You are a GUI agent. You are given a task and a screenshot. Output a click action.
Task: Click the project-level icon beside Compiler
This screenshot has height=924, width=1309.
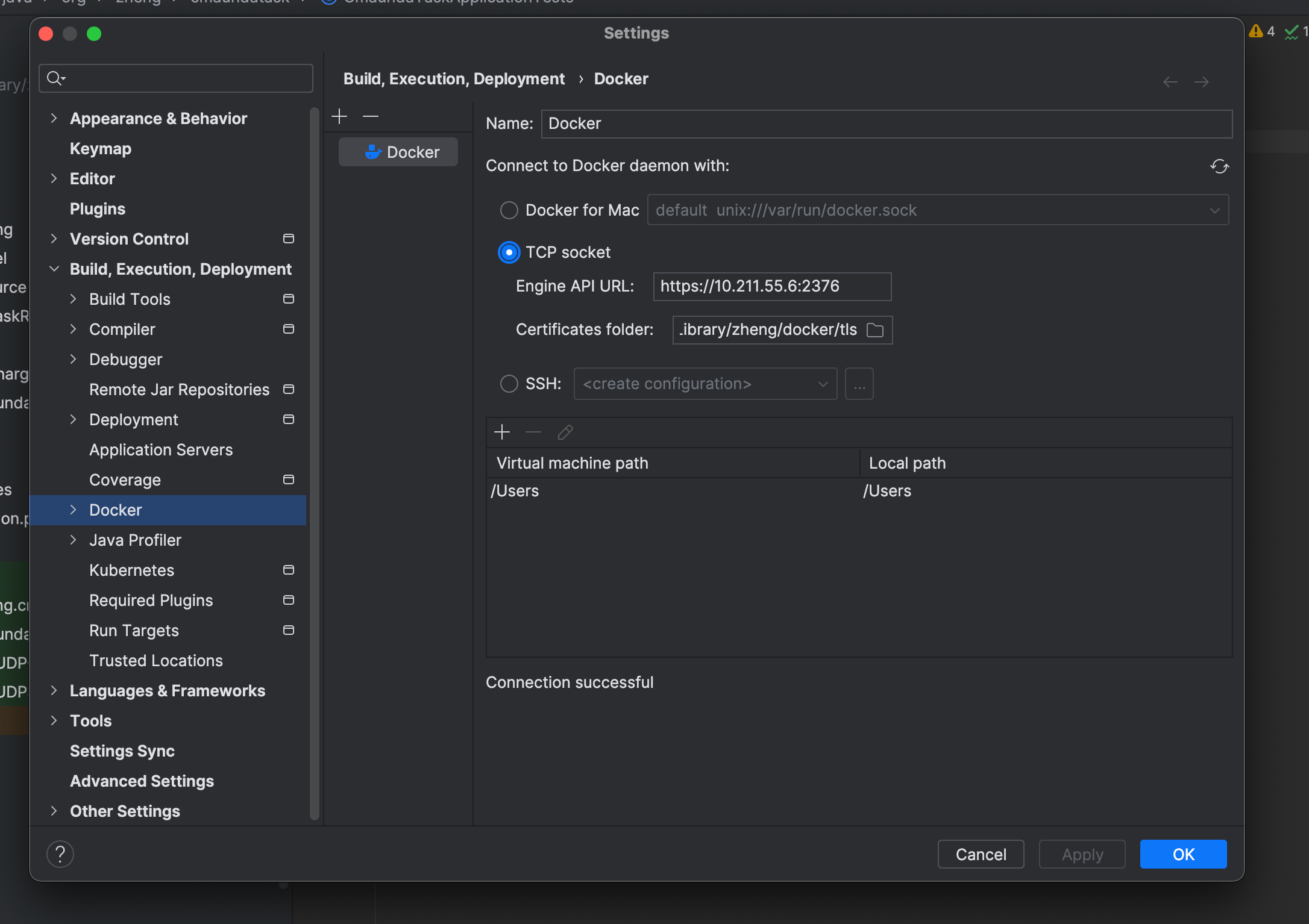click(289, 329)
